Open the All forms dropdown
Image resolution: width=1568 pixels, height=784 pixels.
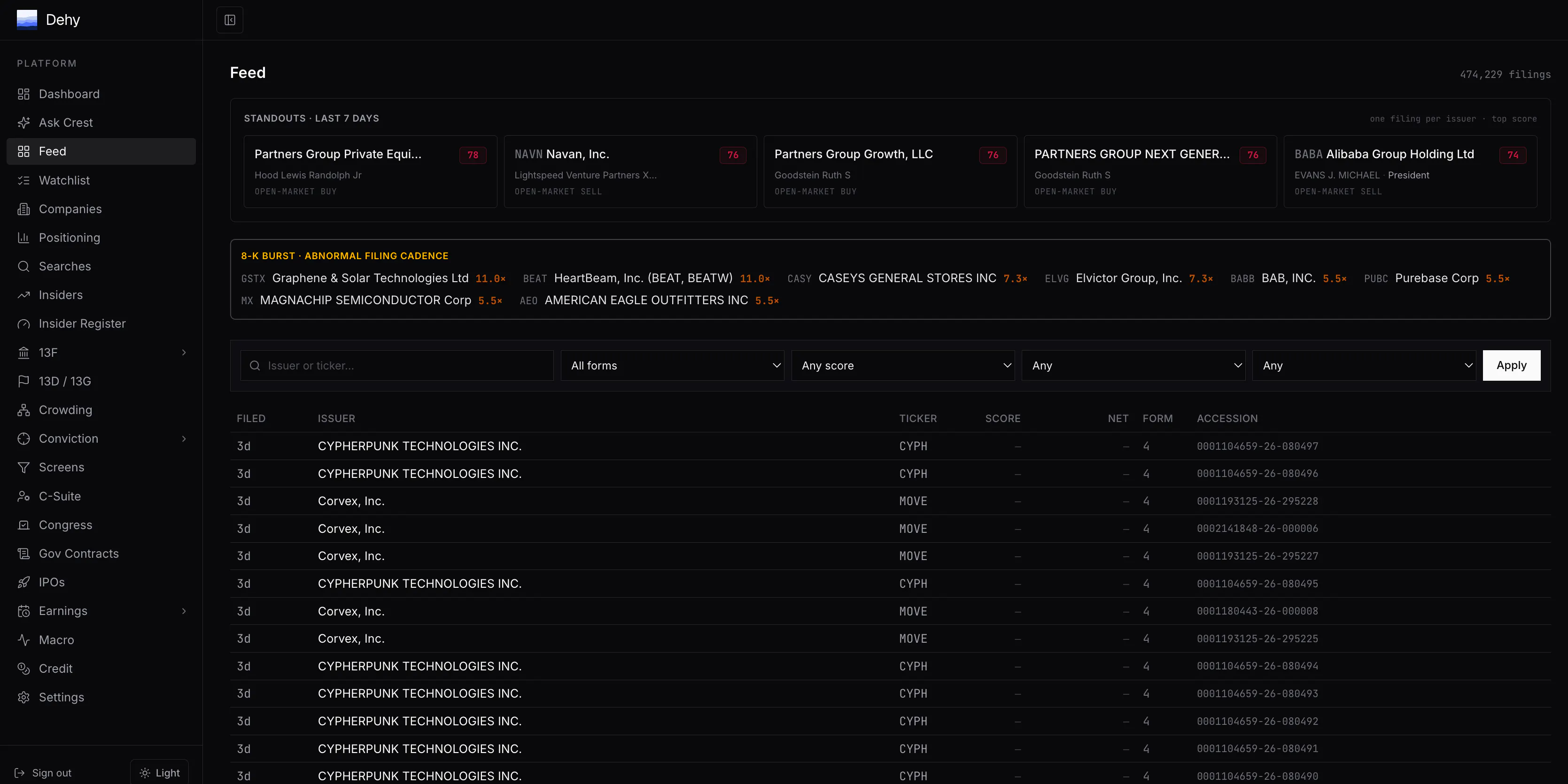pyautogui.click(x=672, y=366)
